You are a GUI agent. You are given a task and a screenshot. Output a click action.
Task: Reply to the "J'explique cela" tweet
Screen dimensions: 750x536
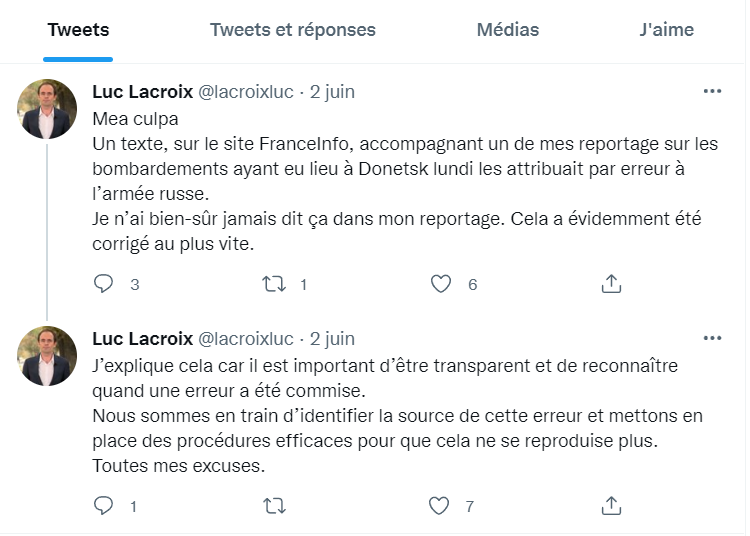tap(104, 506)
